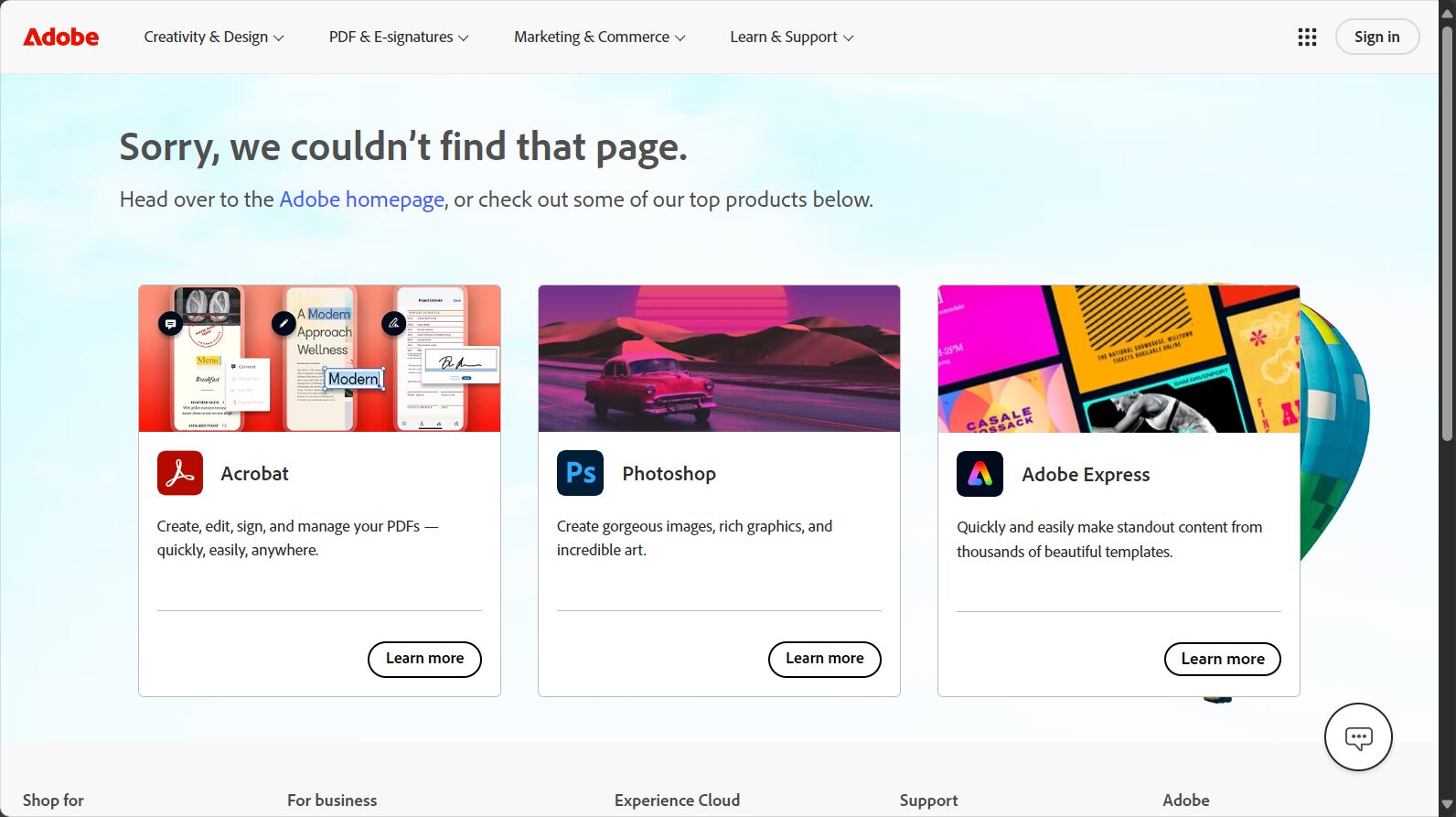The image size is (1456, 817).
Task: Click the Adobe footer heading
Action: (x=1186, y=801)
